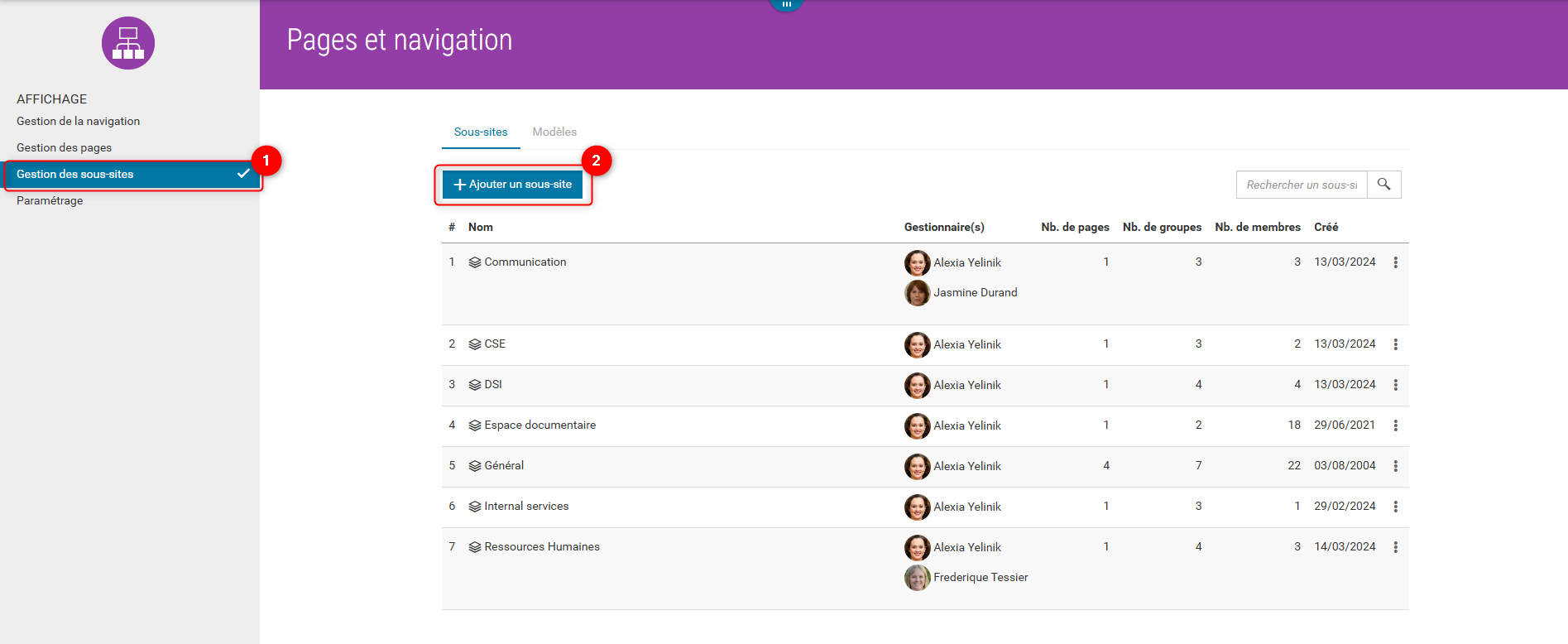Viewport: 1568px width, 644px height.
Task: Select the Sous-sites tab
Action: 481,132
